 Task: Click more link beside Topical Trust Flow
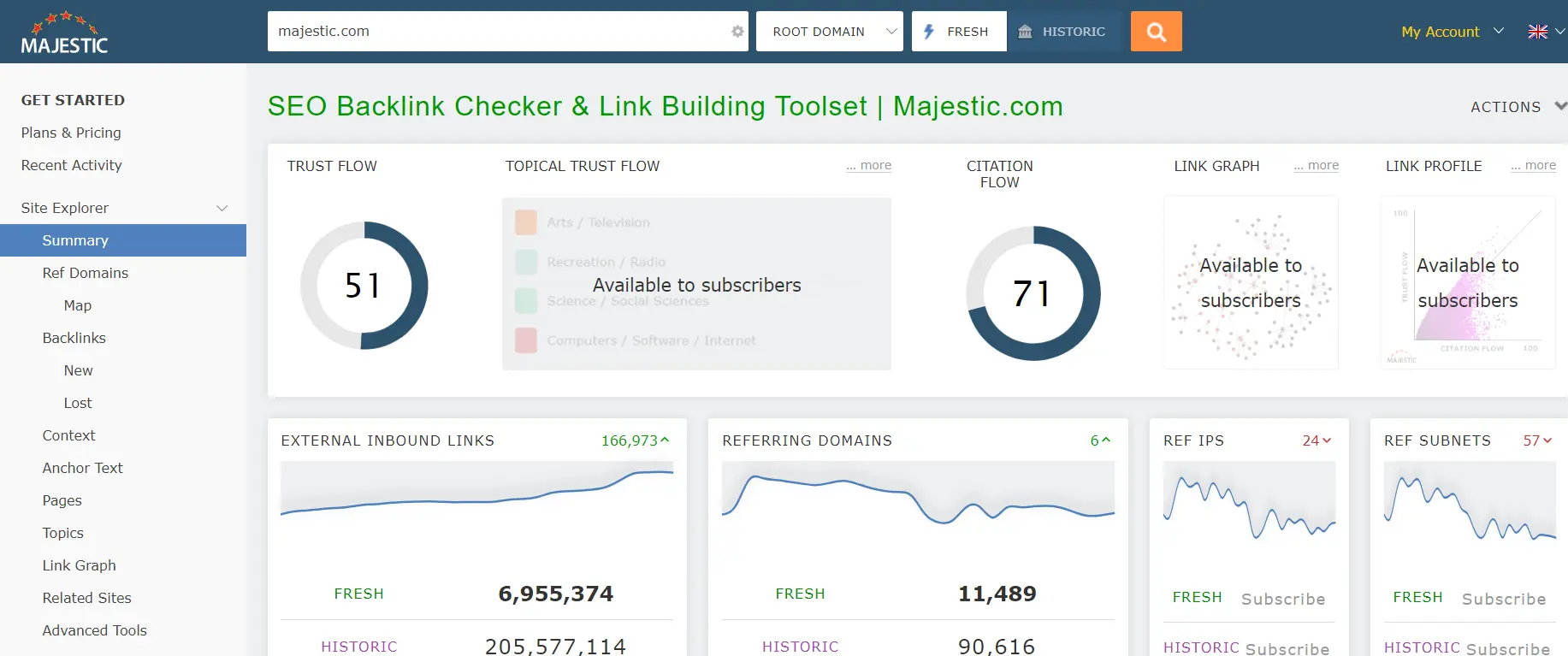click(x=869, y=165)
